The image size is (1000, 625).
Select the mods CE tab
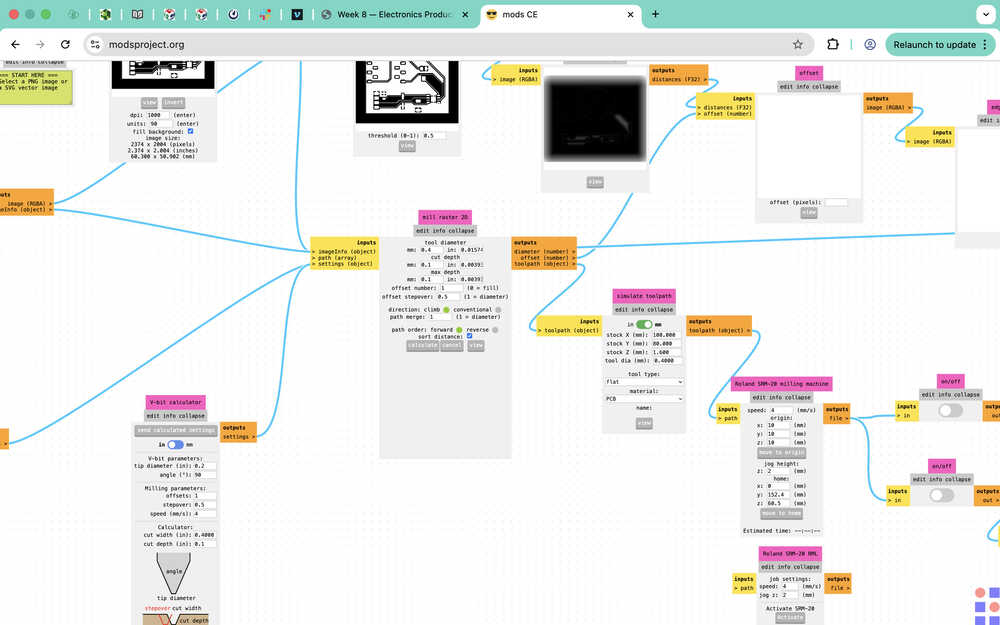pyautogui.click(x=560, y=14)
